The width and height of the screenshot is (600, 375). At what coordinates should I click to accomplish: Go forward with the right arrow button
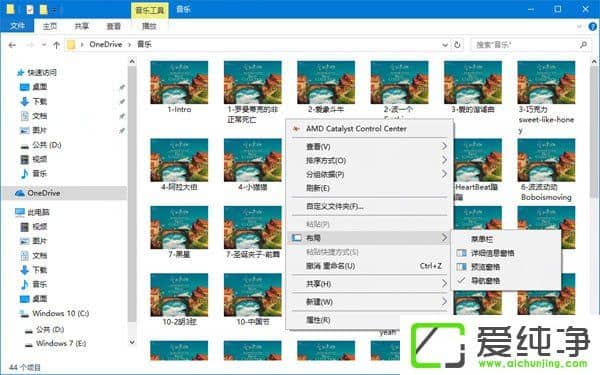tap(30, 45)
